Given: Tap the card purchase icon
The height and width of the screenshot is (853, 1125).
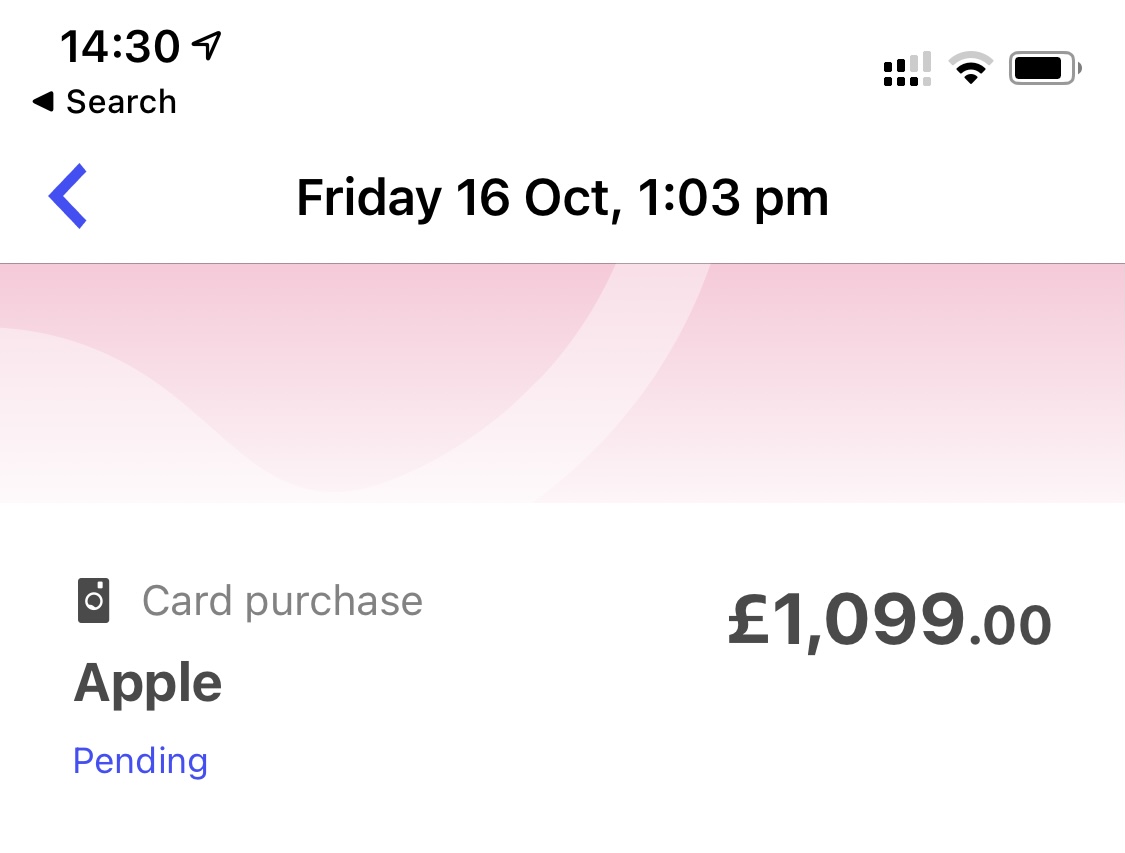Looking at the screenshot, I should pyautogui.click(x=94, y=601).
